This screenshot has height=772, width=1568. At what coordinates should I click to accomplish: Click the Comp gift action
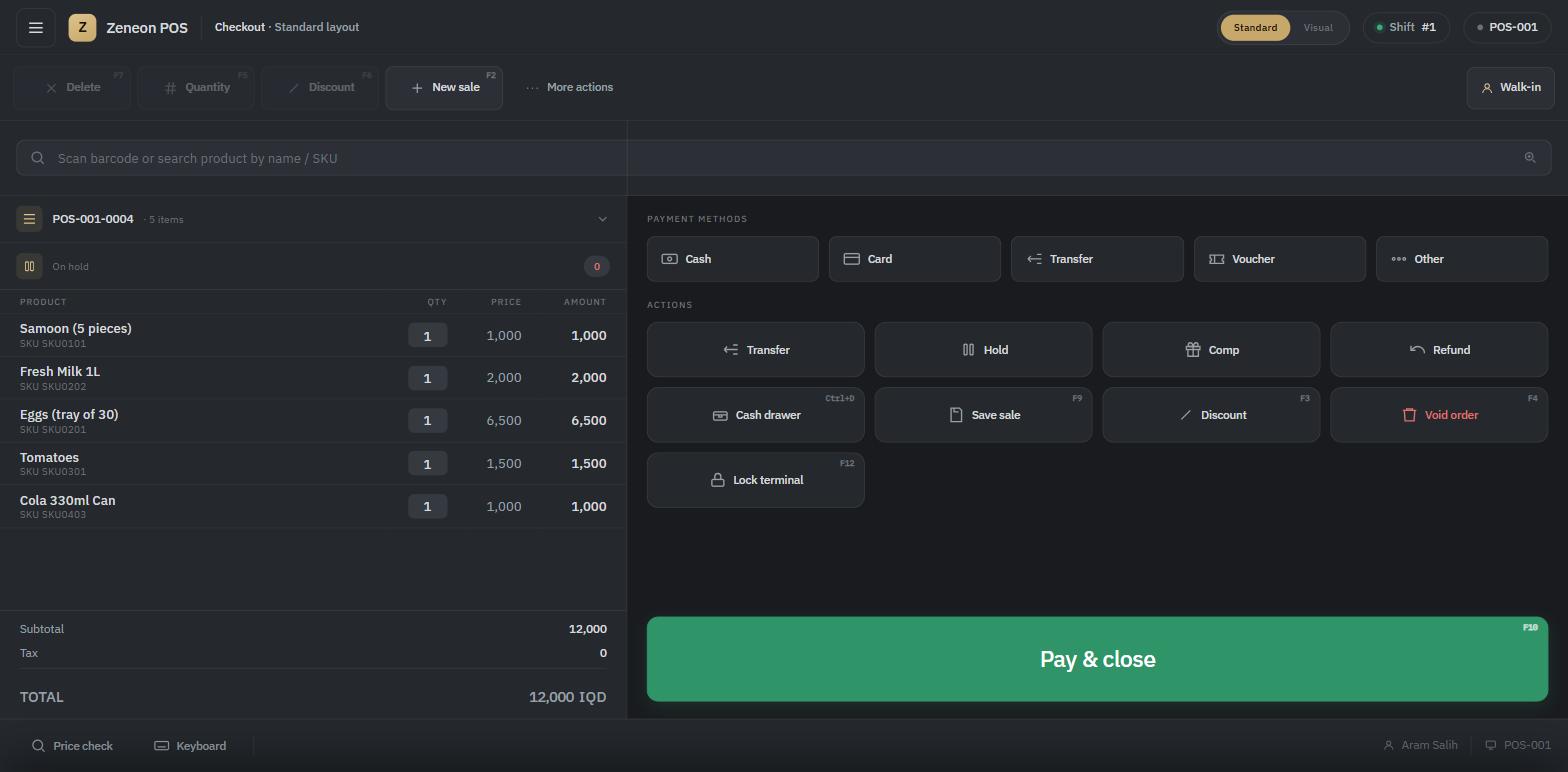1212,350
